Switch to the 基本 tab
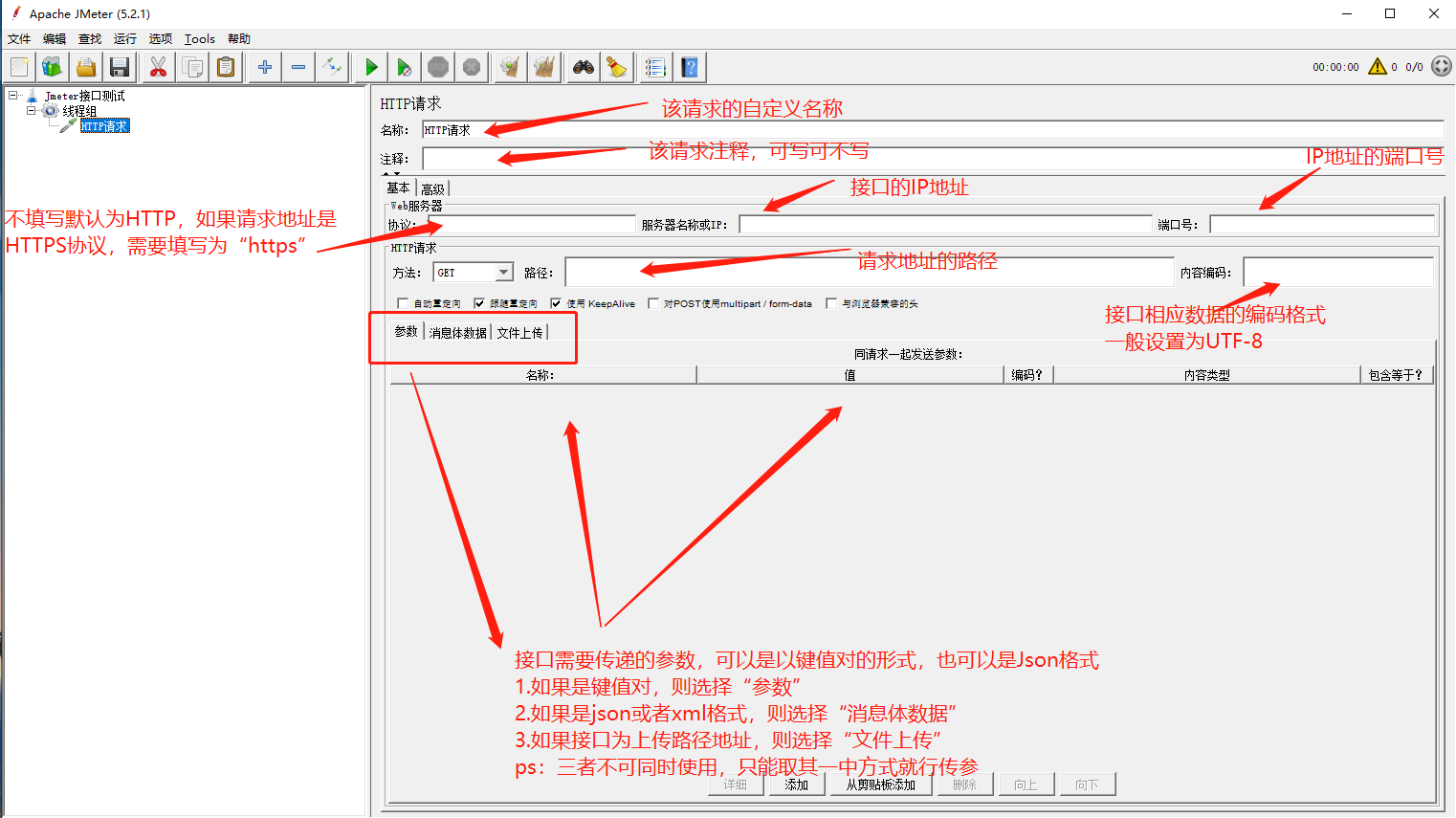 [x=399, y=188]
